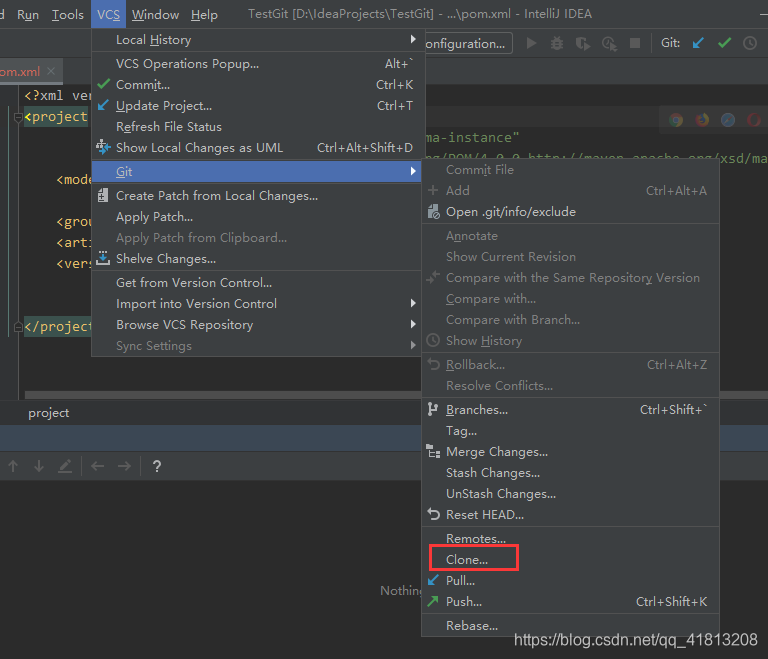Choose Commit... from VCS menu

(256, 85)
